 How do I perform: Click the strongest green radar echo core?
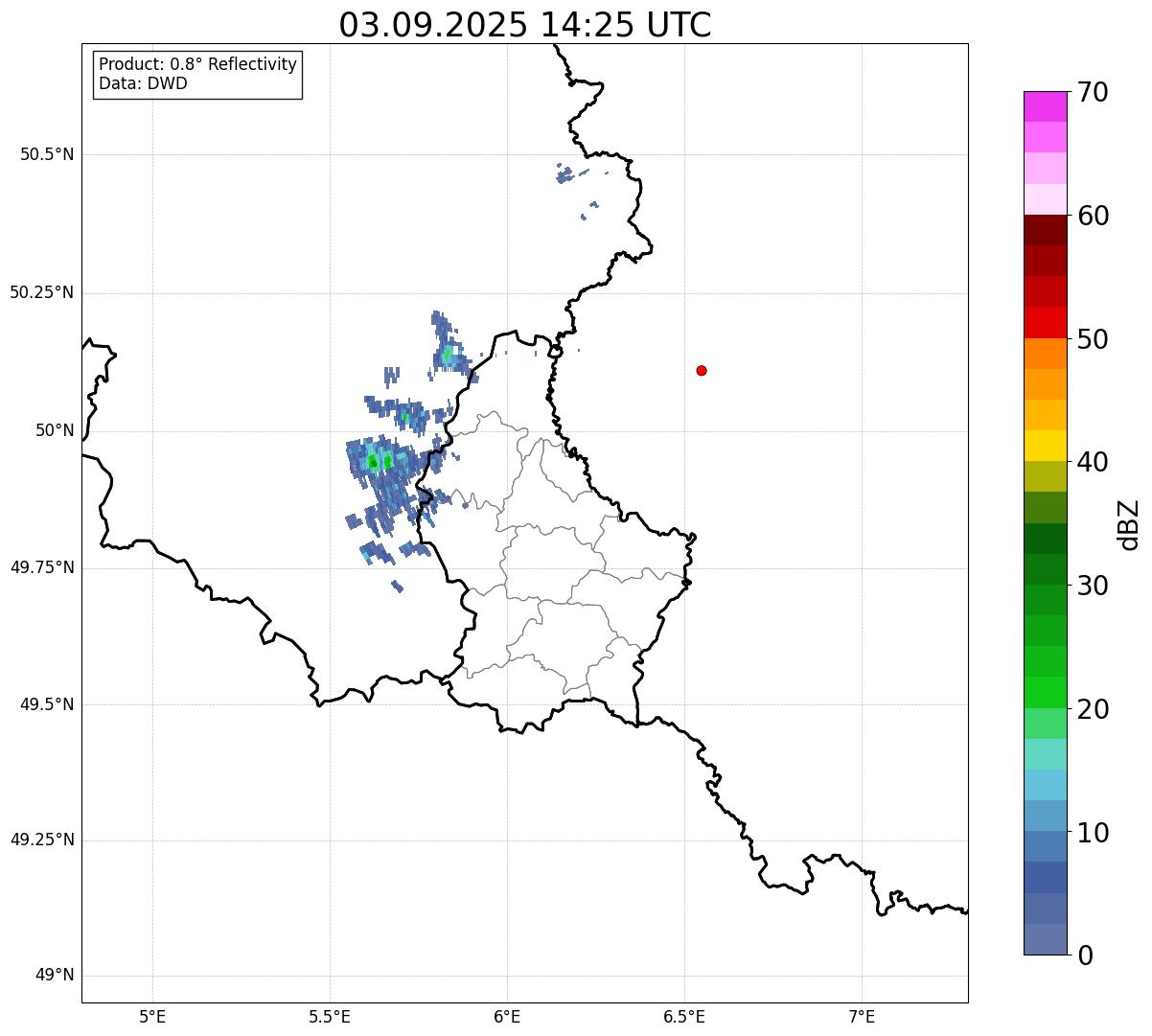pyautogui.click(x=373, y=462)
